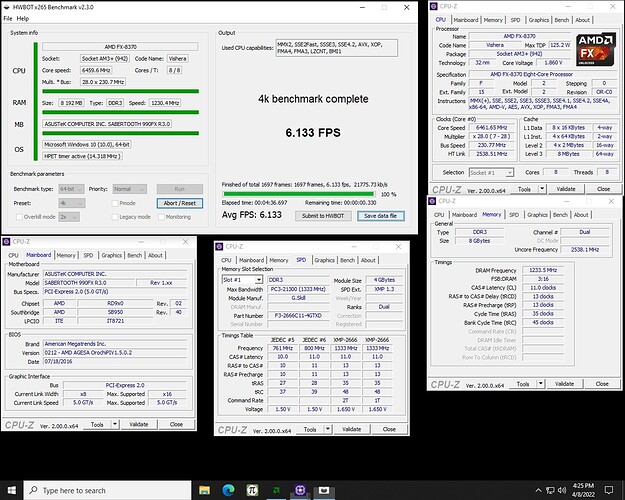This screenshot has width=625, height=500.
Task: Show hidden system tray icons
Action: point(538,490)
